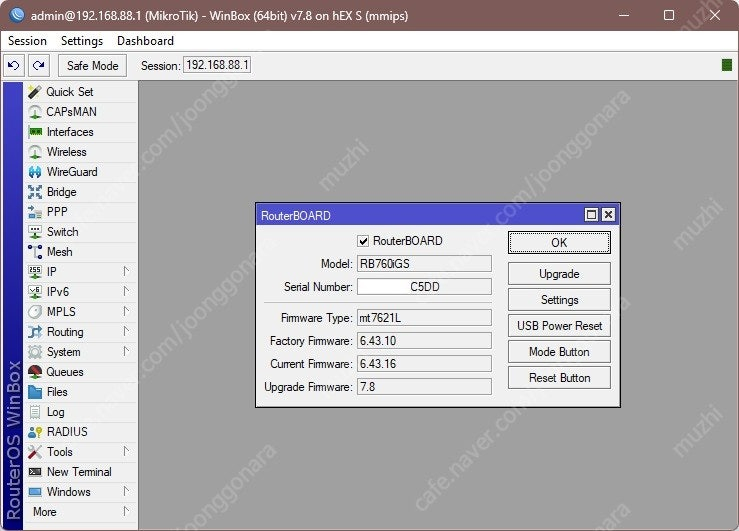This screenshot has width=739, height=531.
Task: Expand the MPLS submenu arrow
Action: [126, 311]
